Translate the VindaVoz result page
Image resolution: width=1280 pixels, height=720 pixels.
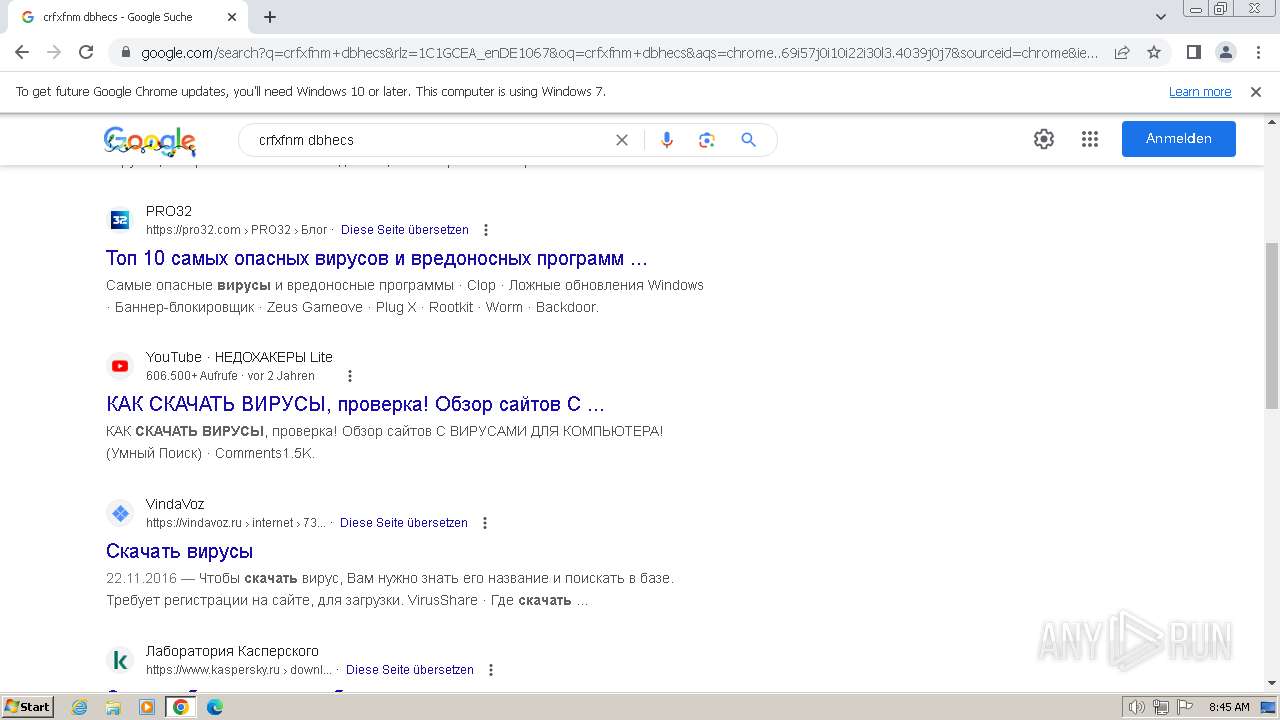tap(404, 523)
